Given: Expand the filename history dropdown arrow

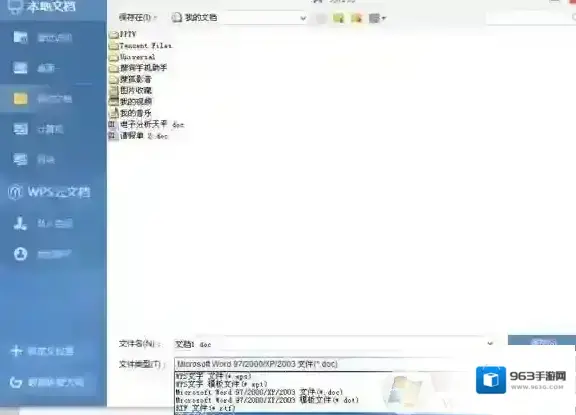Looking at the screenshot, I should click(x=490, y=344).
